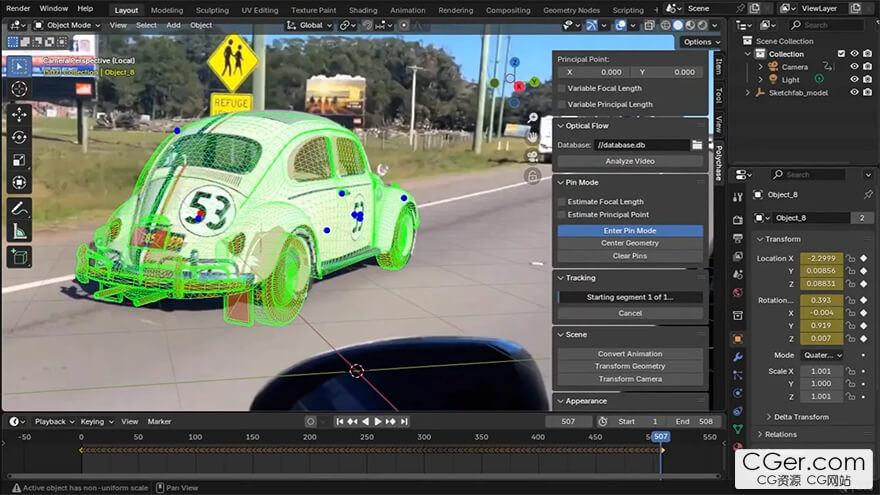Choose the Annotate pencil tool
Screen dimensions: 880x495
19,209
